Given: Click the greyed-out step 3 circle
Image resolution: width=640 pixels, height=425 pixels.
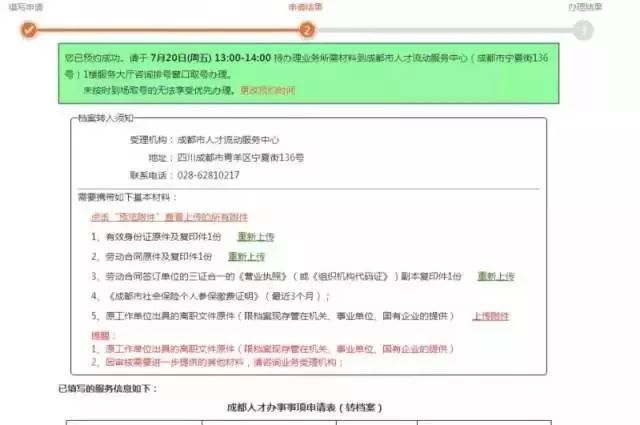Looking at the screenshot, I should point(584,30).
